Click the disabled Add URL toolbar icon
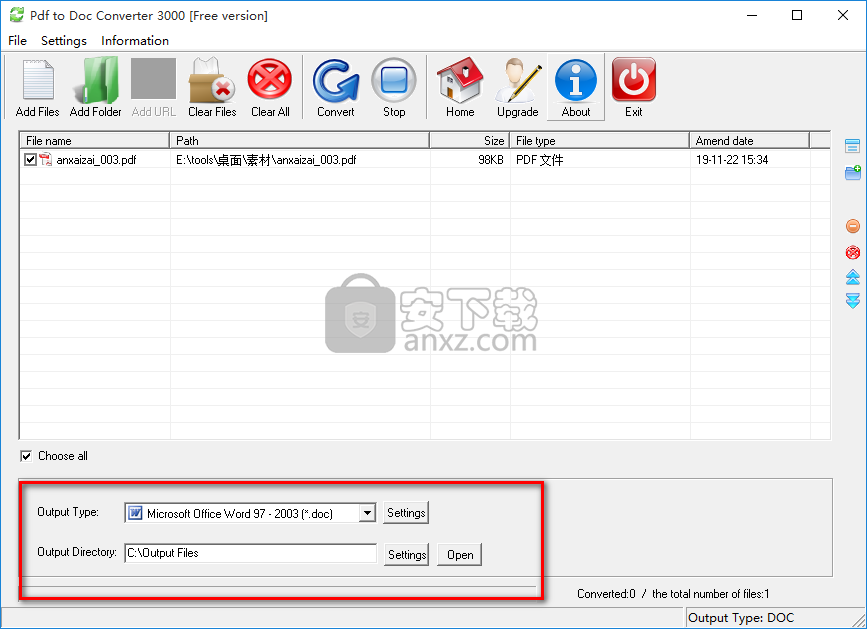Viewport: 867px width, 629px height. (x=154, y=88)
